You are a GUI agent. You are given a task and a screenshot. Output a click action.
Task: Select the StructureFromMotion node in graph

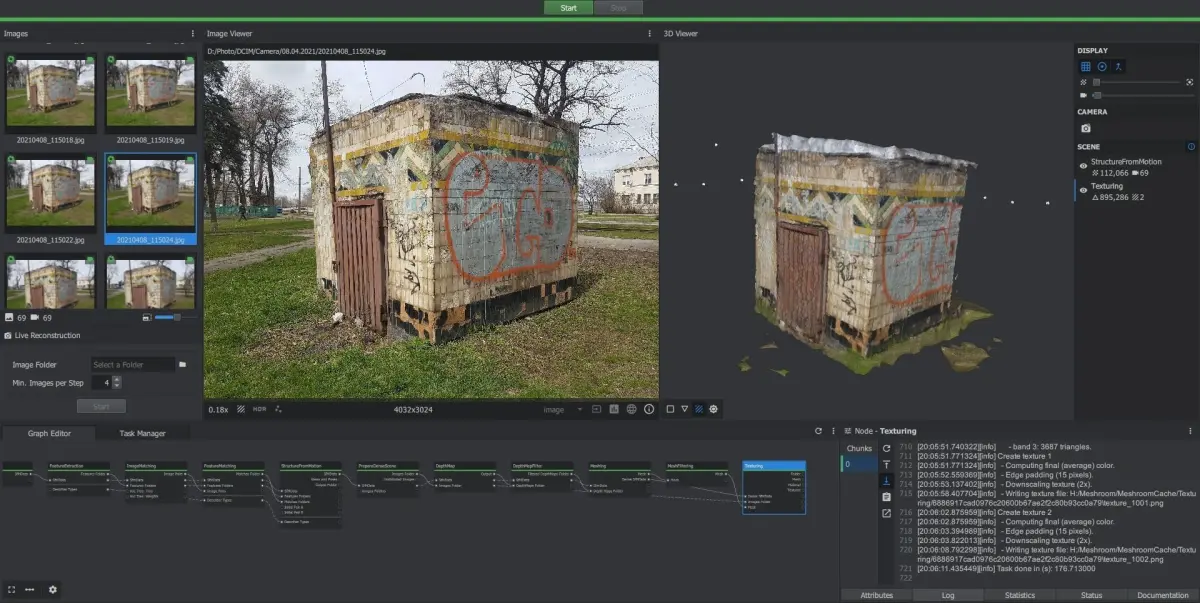[x=310, y=494]
